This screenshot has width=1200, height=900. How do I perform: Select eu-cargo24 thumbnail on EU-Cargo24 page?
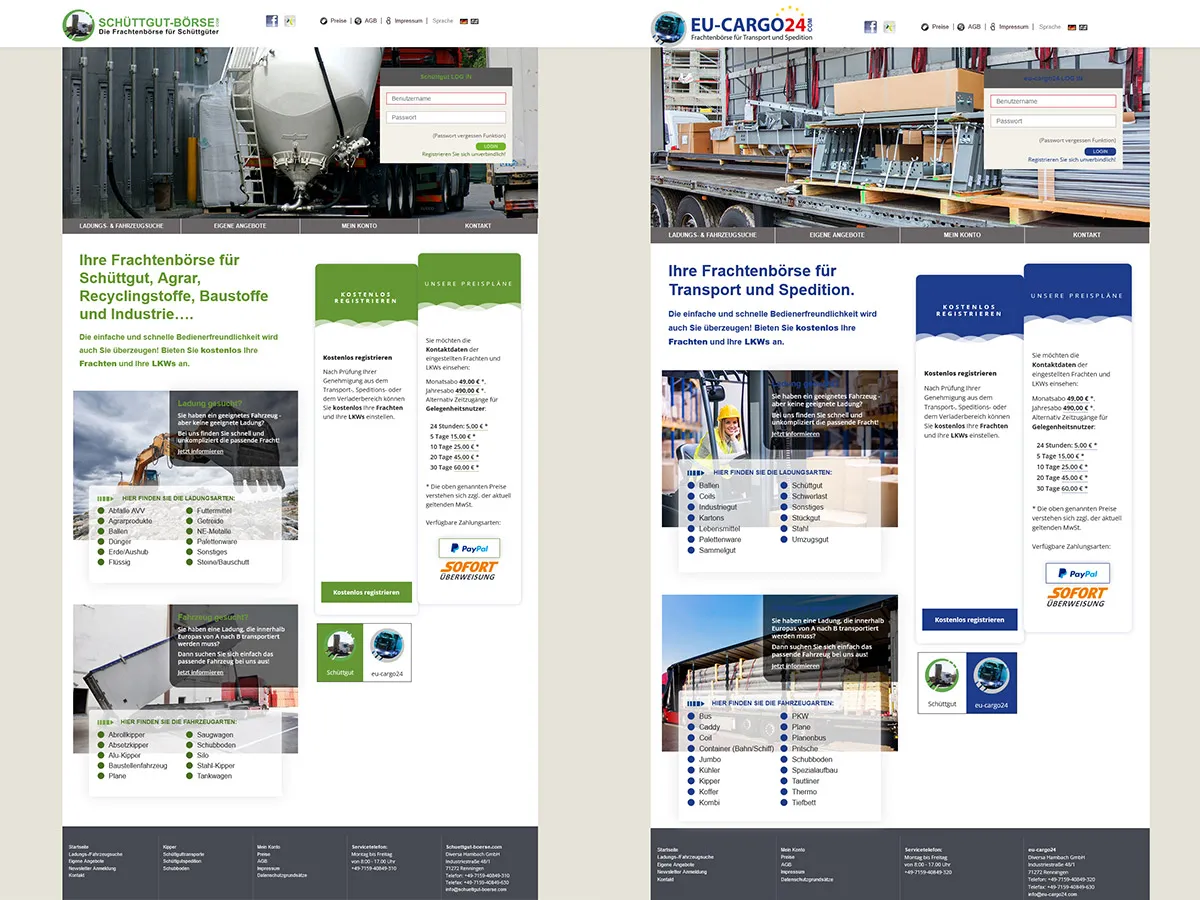pos(992,683)
